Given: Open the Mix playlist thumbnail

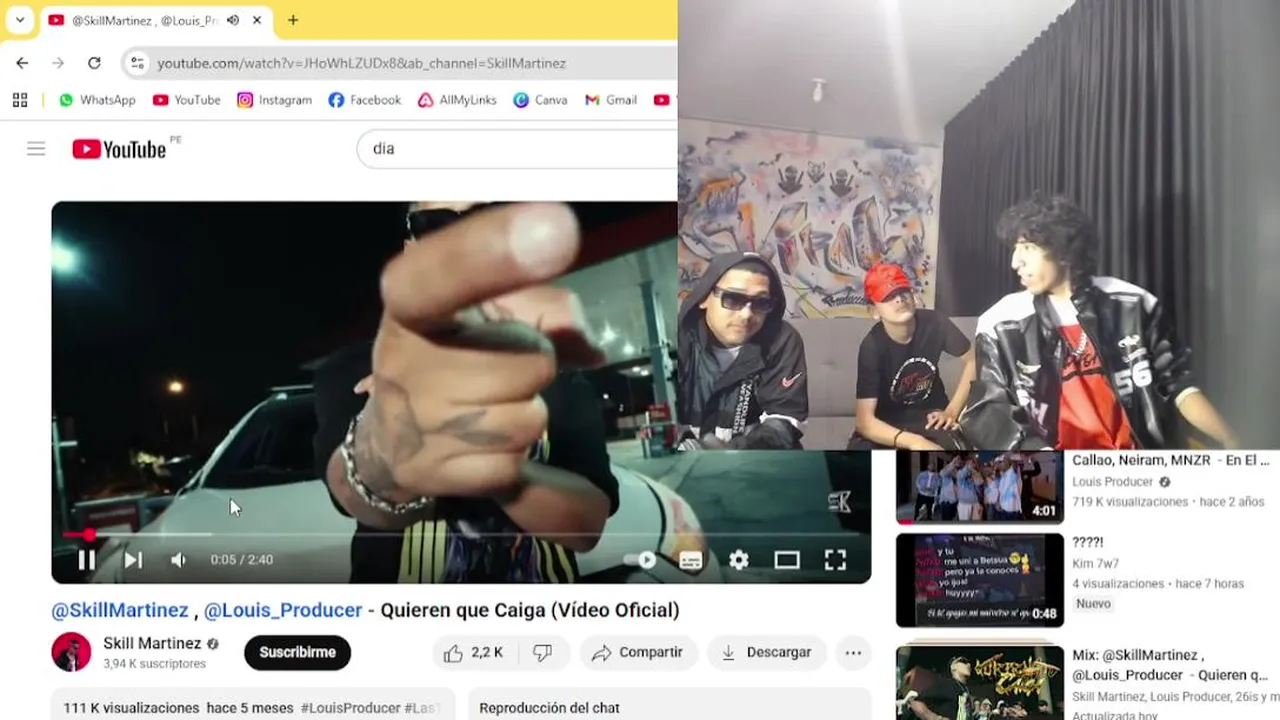Looking at the screenshot, I should click(x=980, y=683).
